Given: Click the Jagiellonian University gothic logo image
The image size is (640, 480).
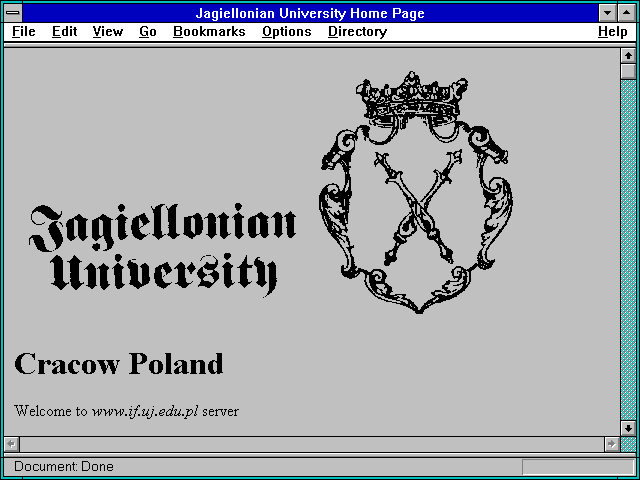Looking at the screenshot, I should pos(162,250).
